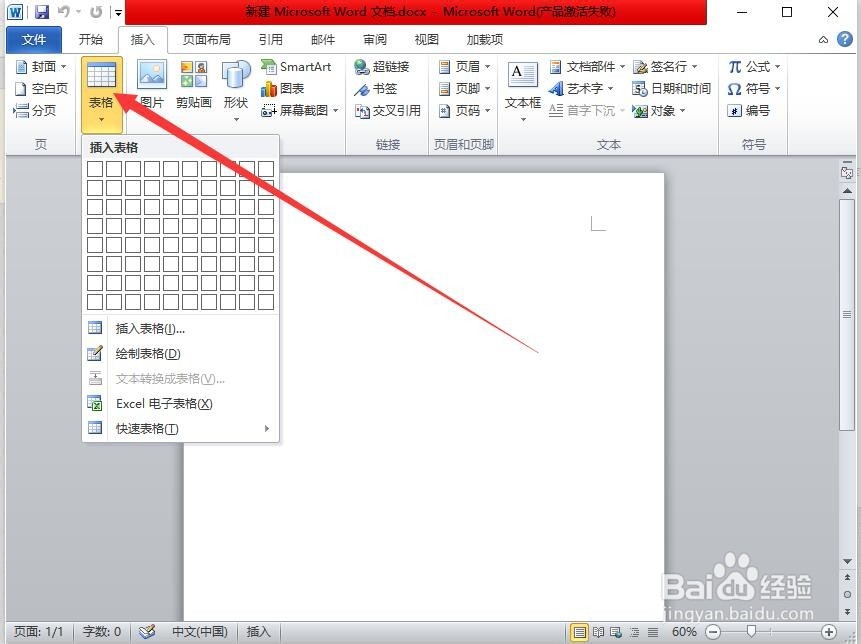Select the top-left cell of table grid
861x644 pixels.
tap(95, 169)
